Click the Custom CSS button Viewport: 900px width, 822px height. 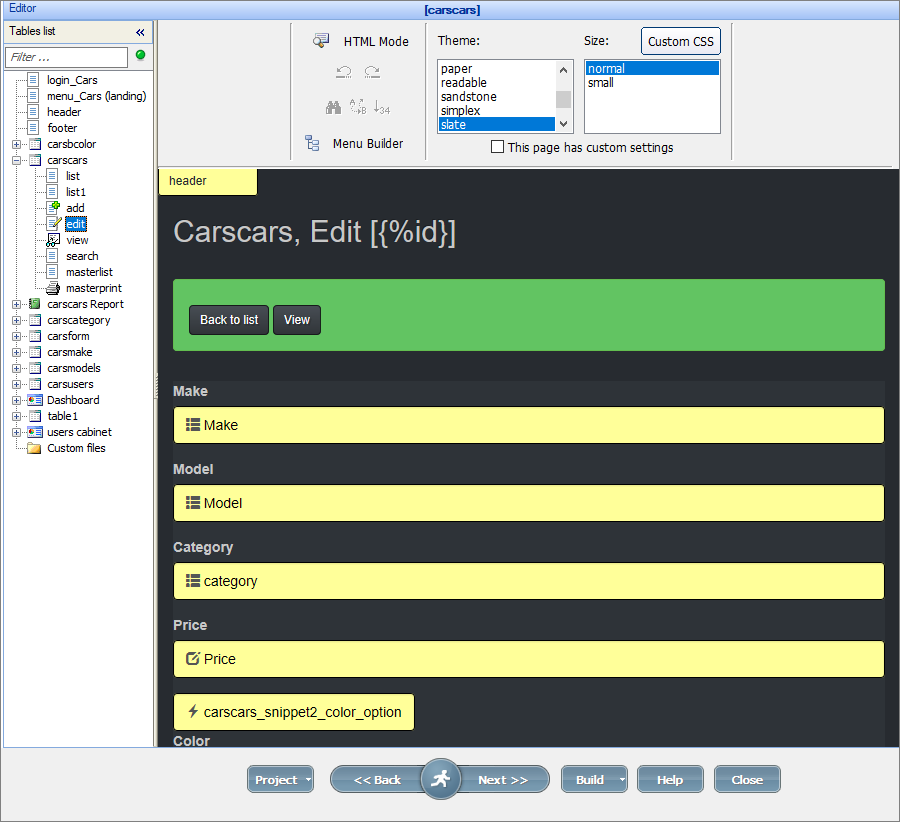[680, 41]
